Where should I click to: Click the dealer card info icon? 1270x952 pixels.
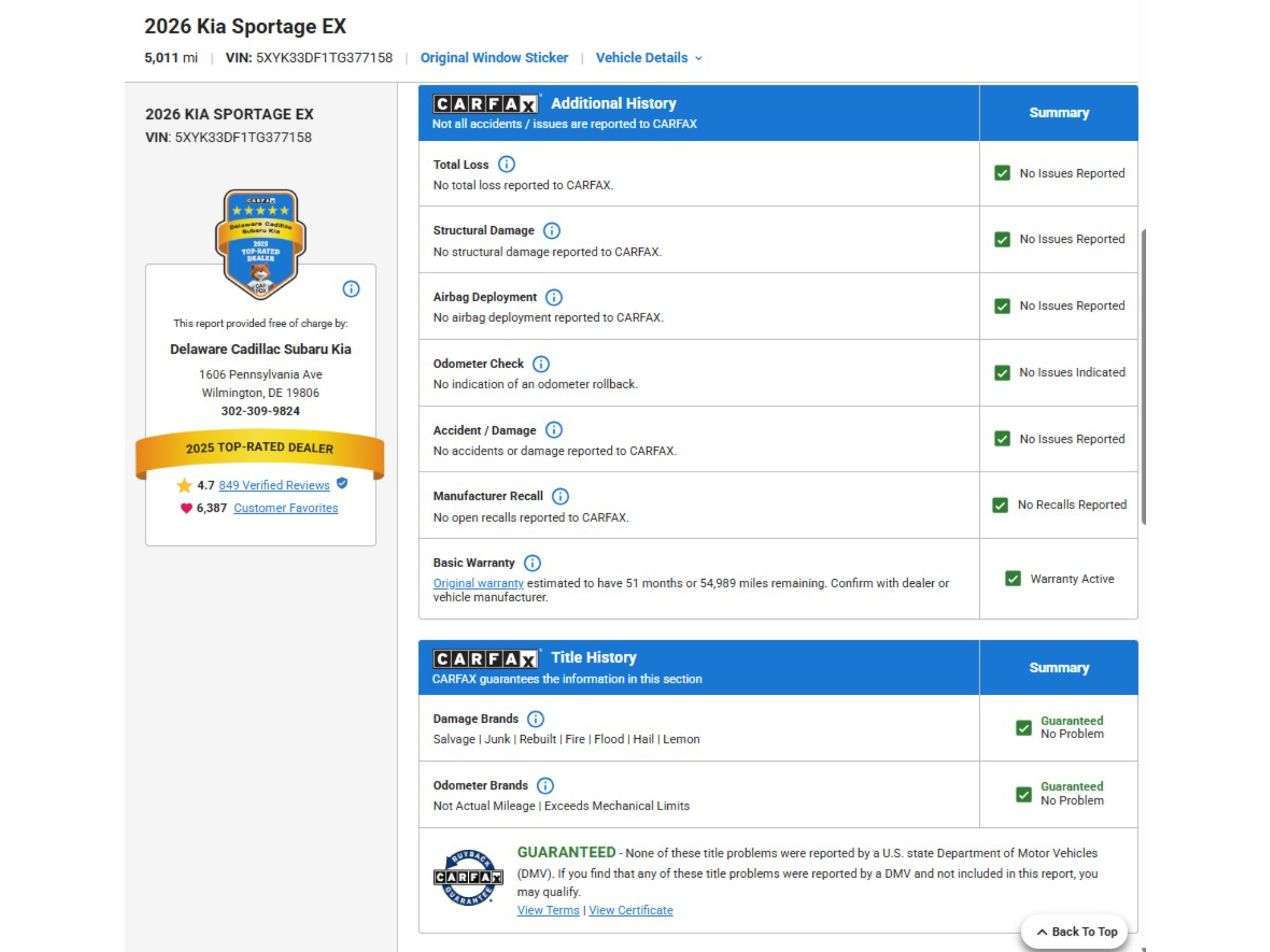tap(351, 289)
